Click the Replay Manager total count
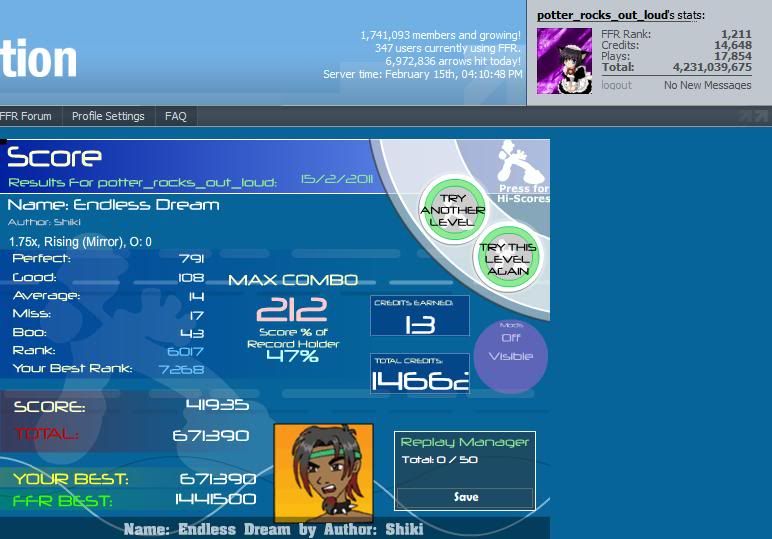 click(x=439, y=460)
